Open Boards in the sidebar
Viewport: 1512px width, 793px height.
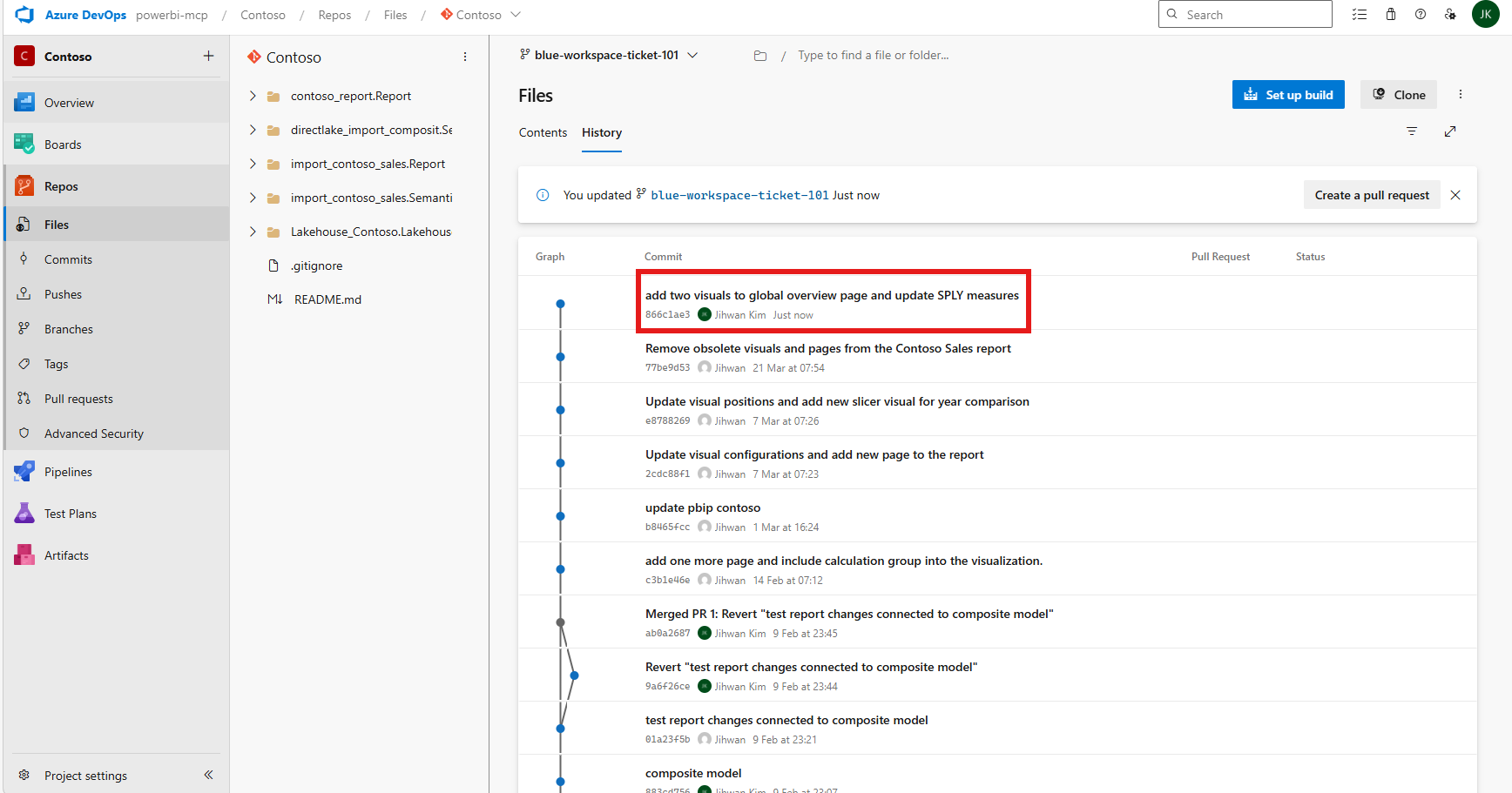point(117,144)
